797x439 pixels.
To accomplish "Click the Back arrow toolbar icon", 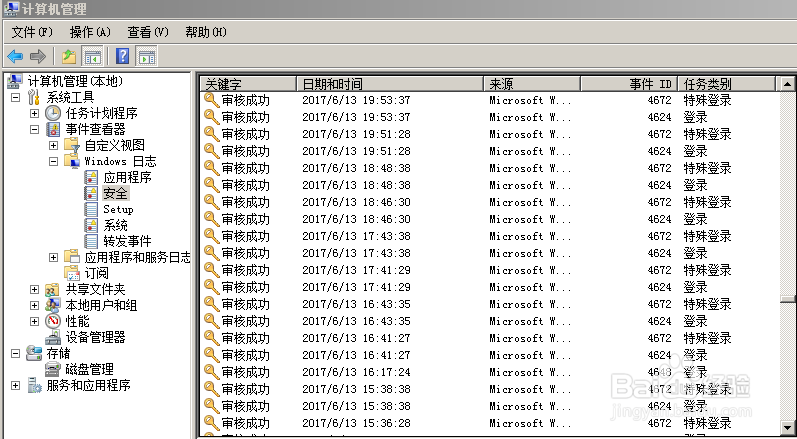I will point(15,56).
